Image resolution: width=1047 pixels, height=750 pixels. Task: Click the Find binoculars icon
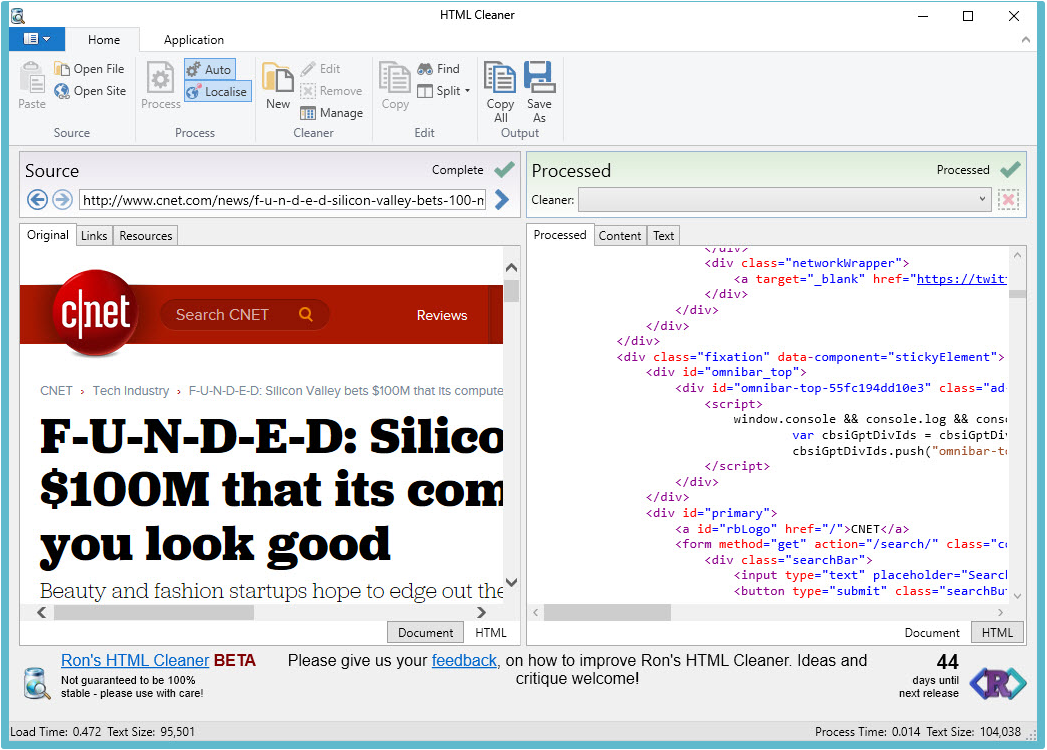pyautogui.click(x=425, y=69)
